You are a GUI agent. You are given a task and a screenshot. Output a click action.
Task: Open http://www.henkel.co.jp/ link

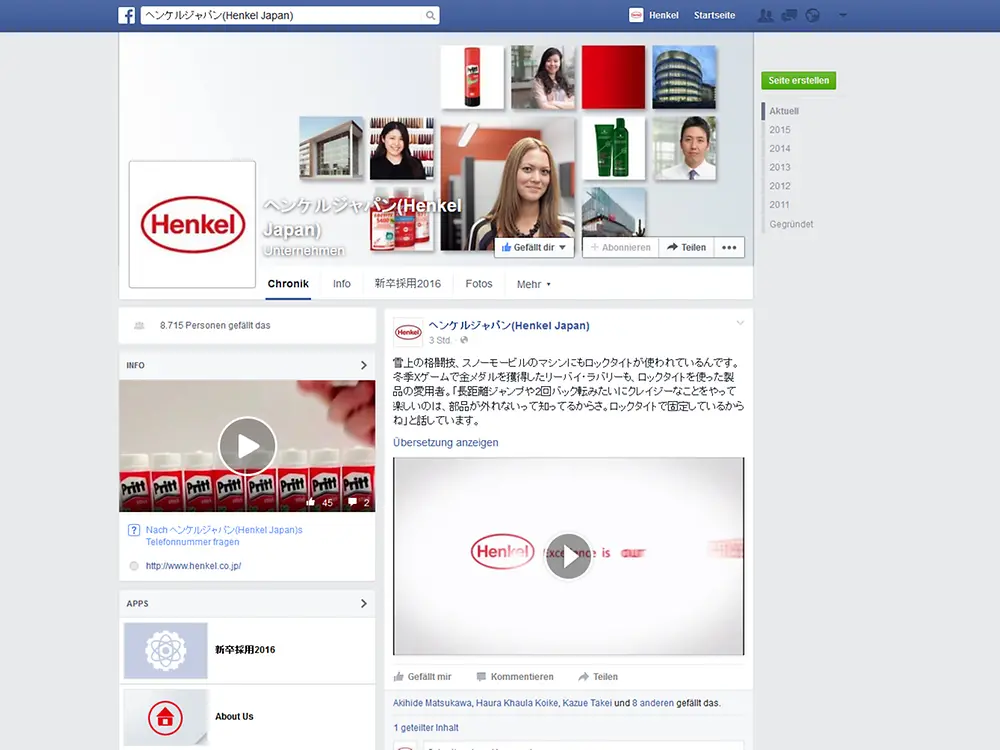(193, 566)
